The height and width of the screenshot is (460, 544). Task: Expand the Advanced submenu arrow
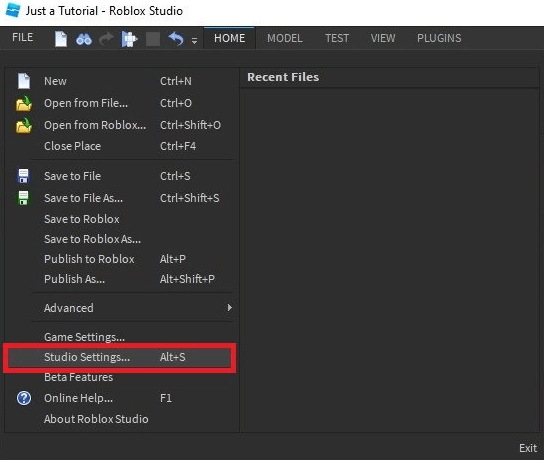click(229, 308)
